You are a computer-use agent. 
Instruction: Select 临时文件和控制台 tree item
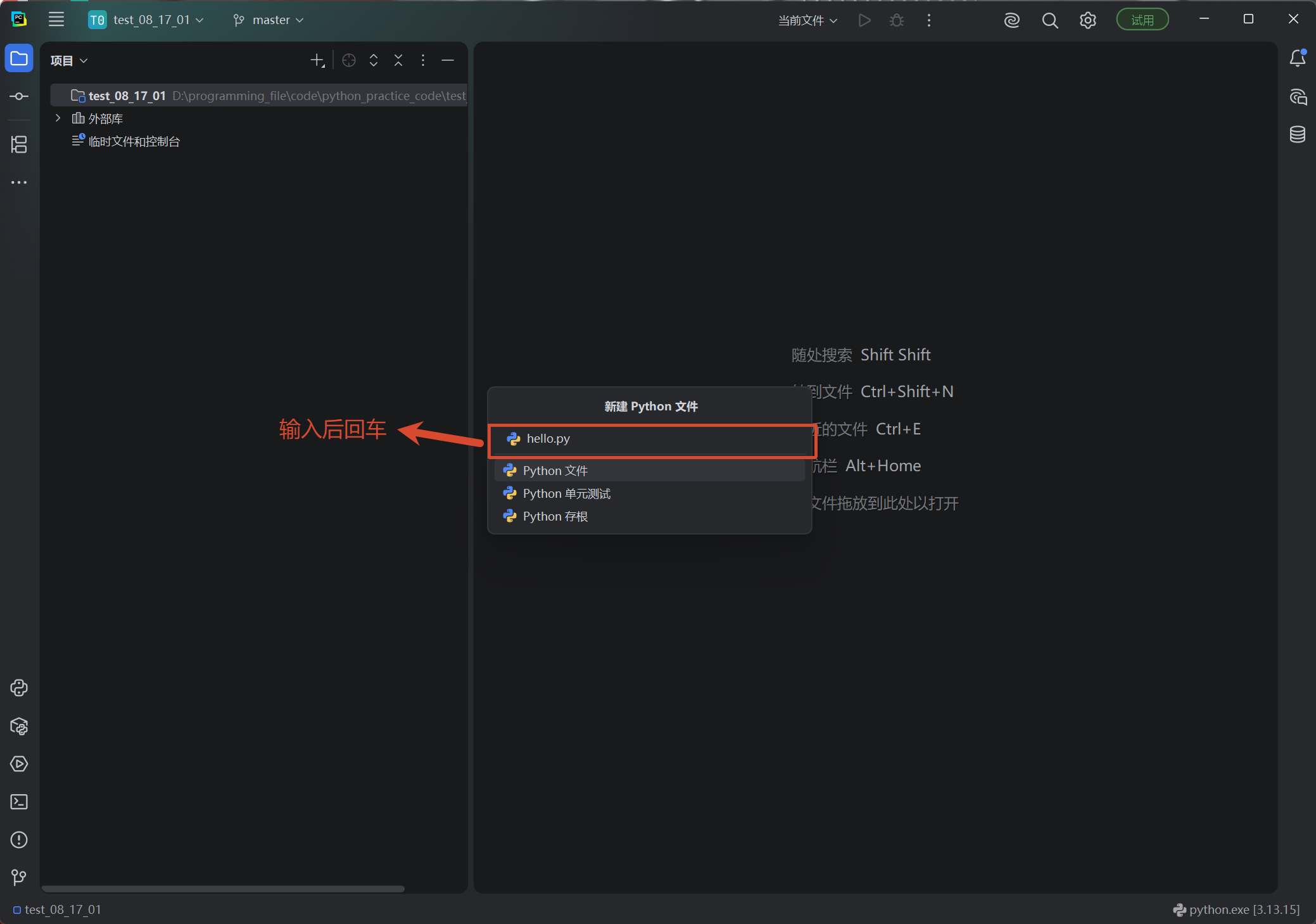pyautogui.click(x=126, y=141)
